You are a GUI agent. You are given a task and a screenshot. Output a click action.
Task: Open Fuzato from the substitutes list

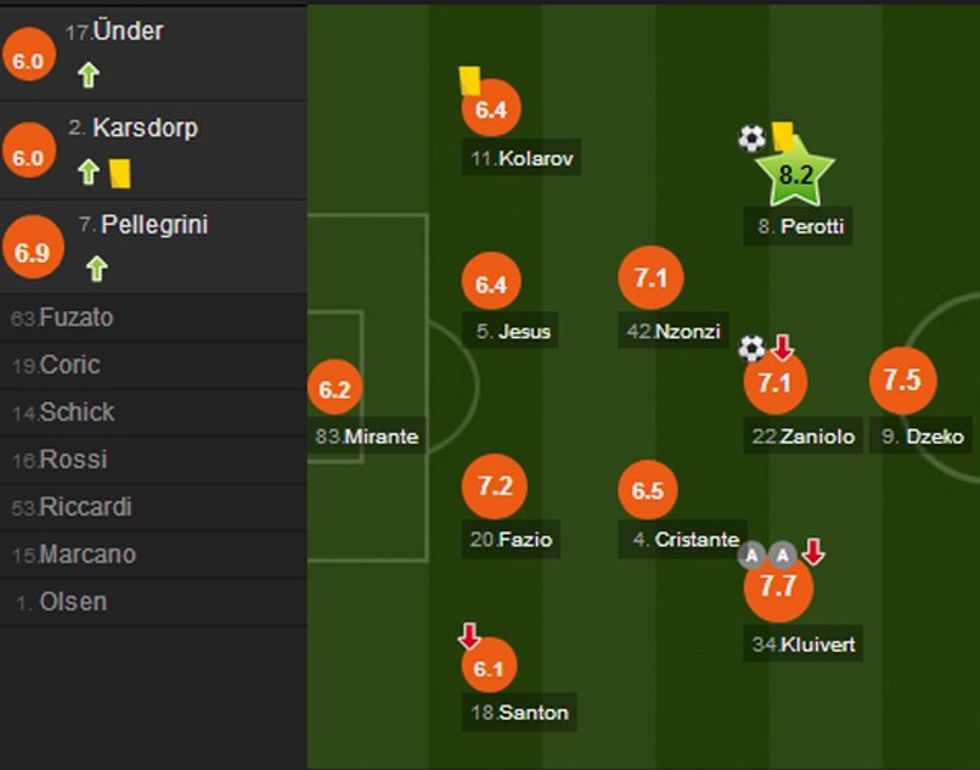pos(75,318)
